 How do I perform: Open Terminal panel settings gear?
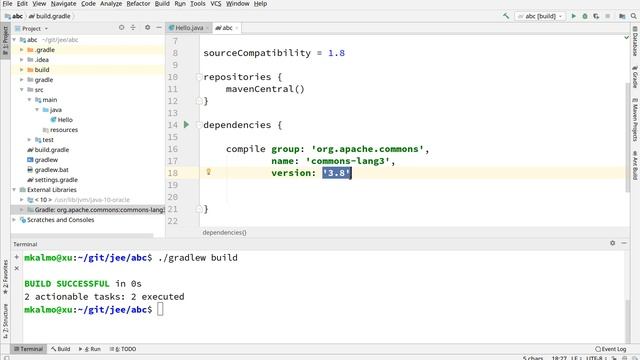pyautogui.click(x=613, y=243)
